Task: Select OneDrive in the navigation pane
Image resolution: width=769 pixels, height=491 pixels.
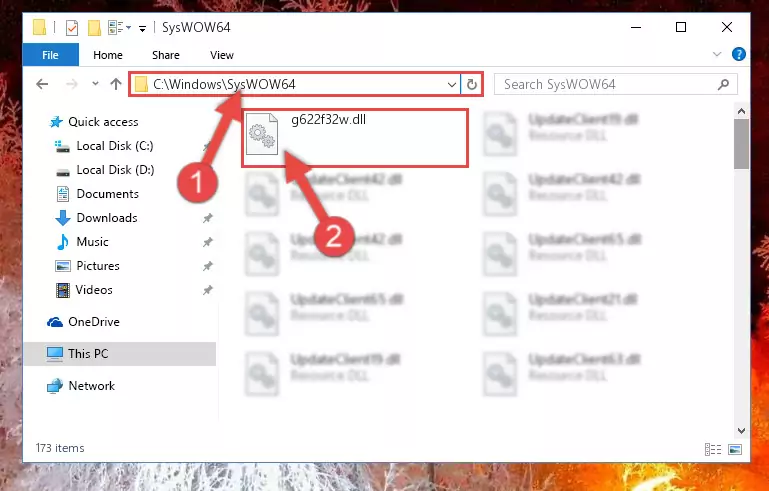Action: click(x=94, y=322)
